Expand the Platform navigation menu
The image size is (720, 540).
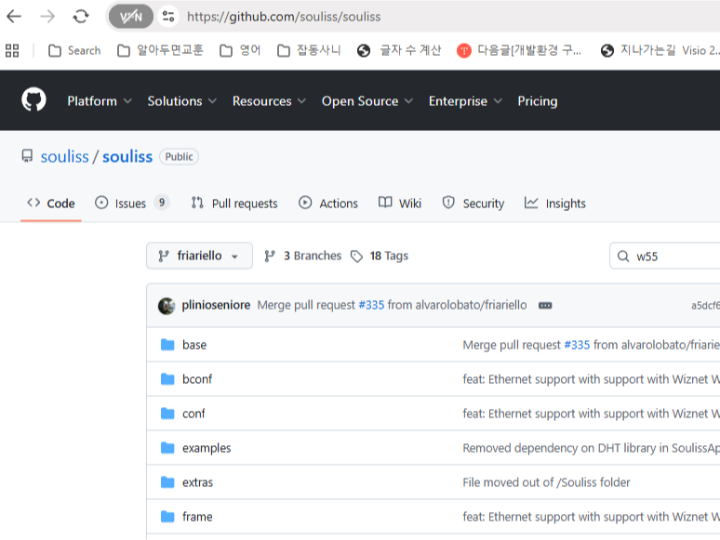99,101
